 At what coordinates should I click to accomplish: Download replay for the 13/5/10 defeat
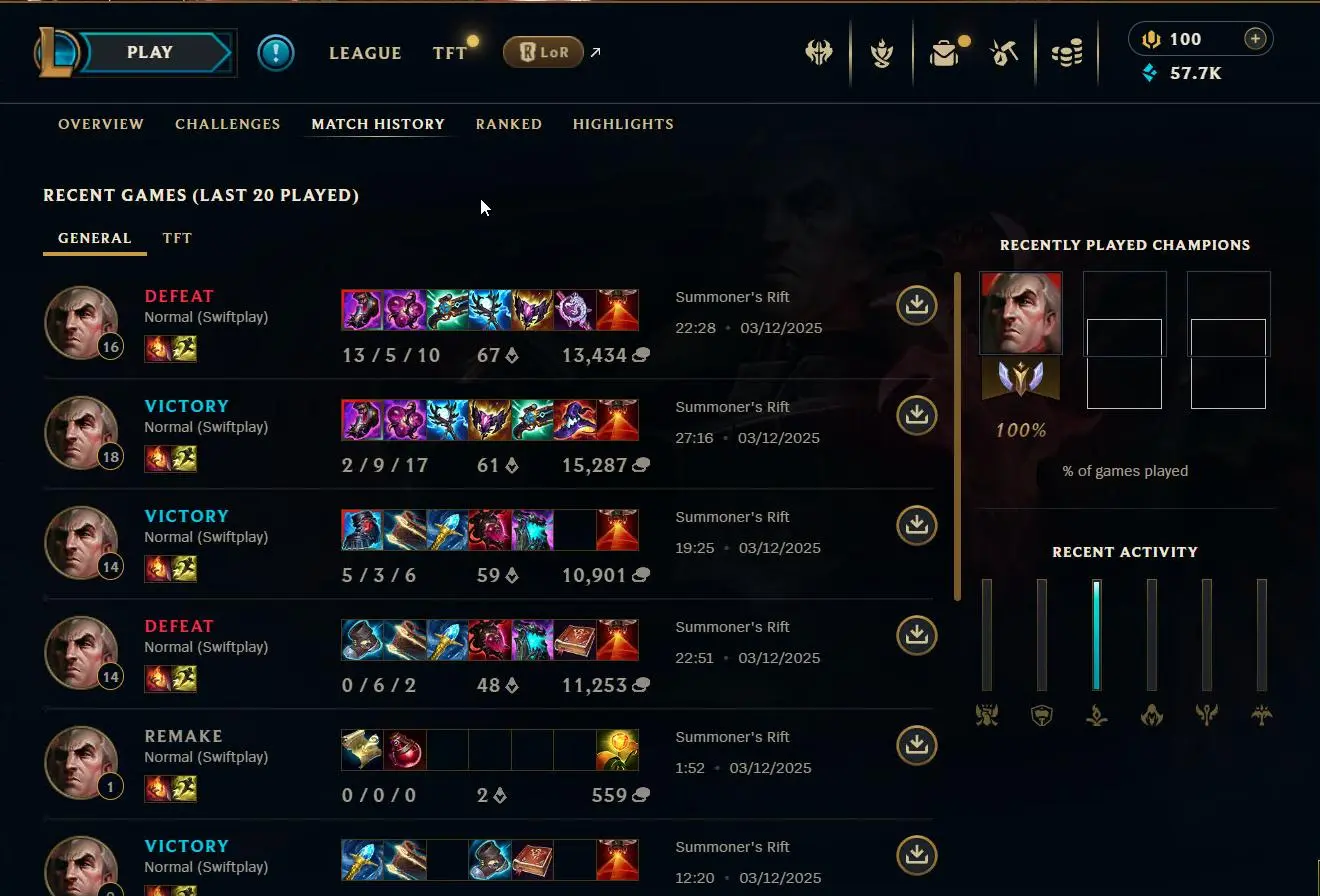916,306
